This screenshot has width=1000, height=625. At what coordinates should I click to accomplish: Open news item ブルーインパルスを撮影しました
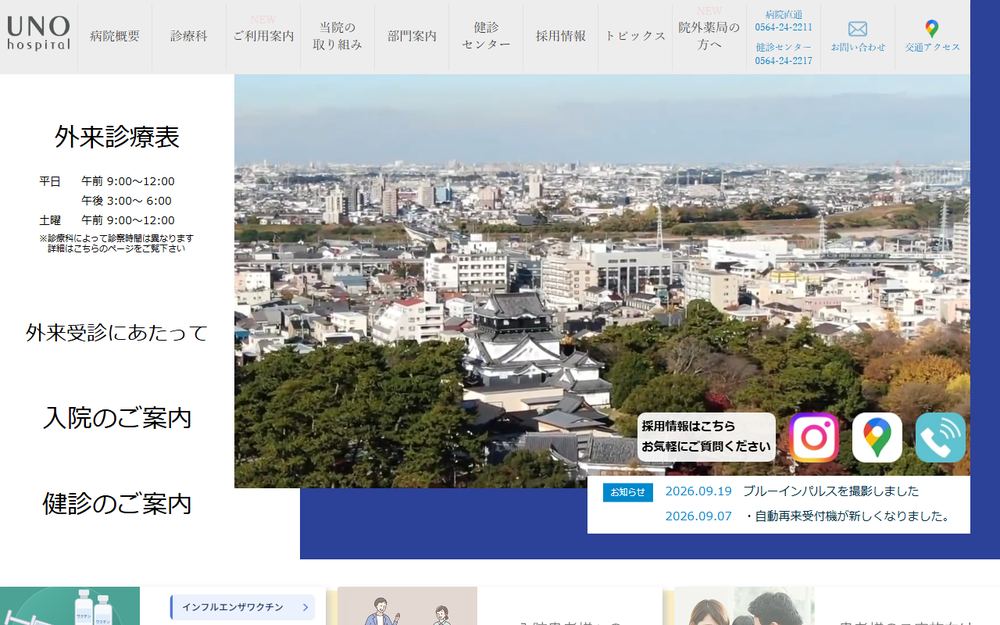coord(830,491)
